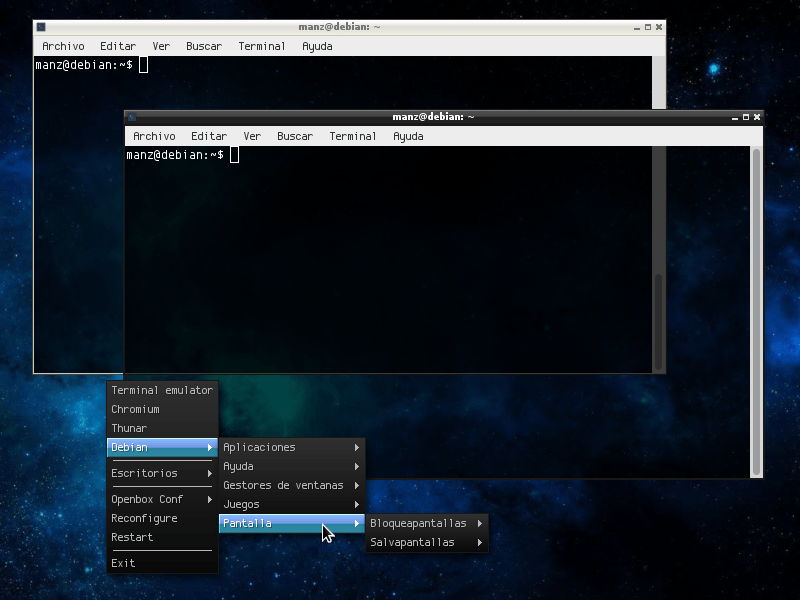This screenshot has height=600, width=800.
Task: Open Ayuda menu in back terminal
Action: [x=317, y=46]
